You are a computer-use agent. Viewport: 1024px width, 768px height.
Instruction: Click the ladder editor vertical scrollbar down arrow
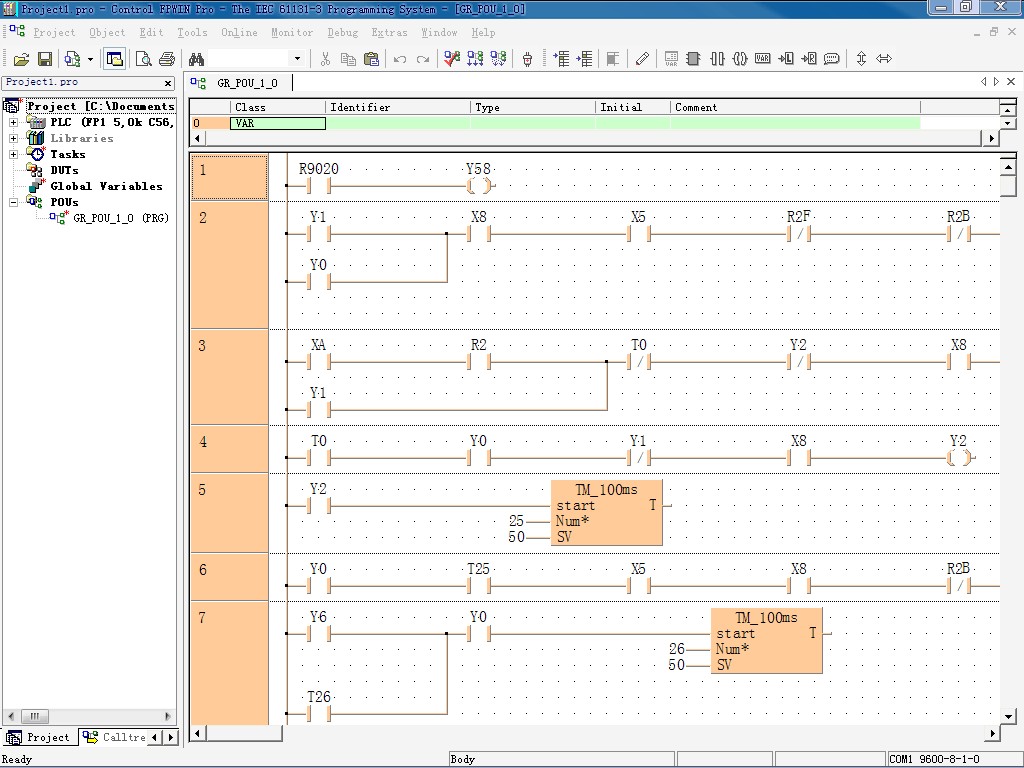coord(1008,716)
